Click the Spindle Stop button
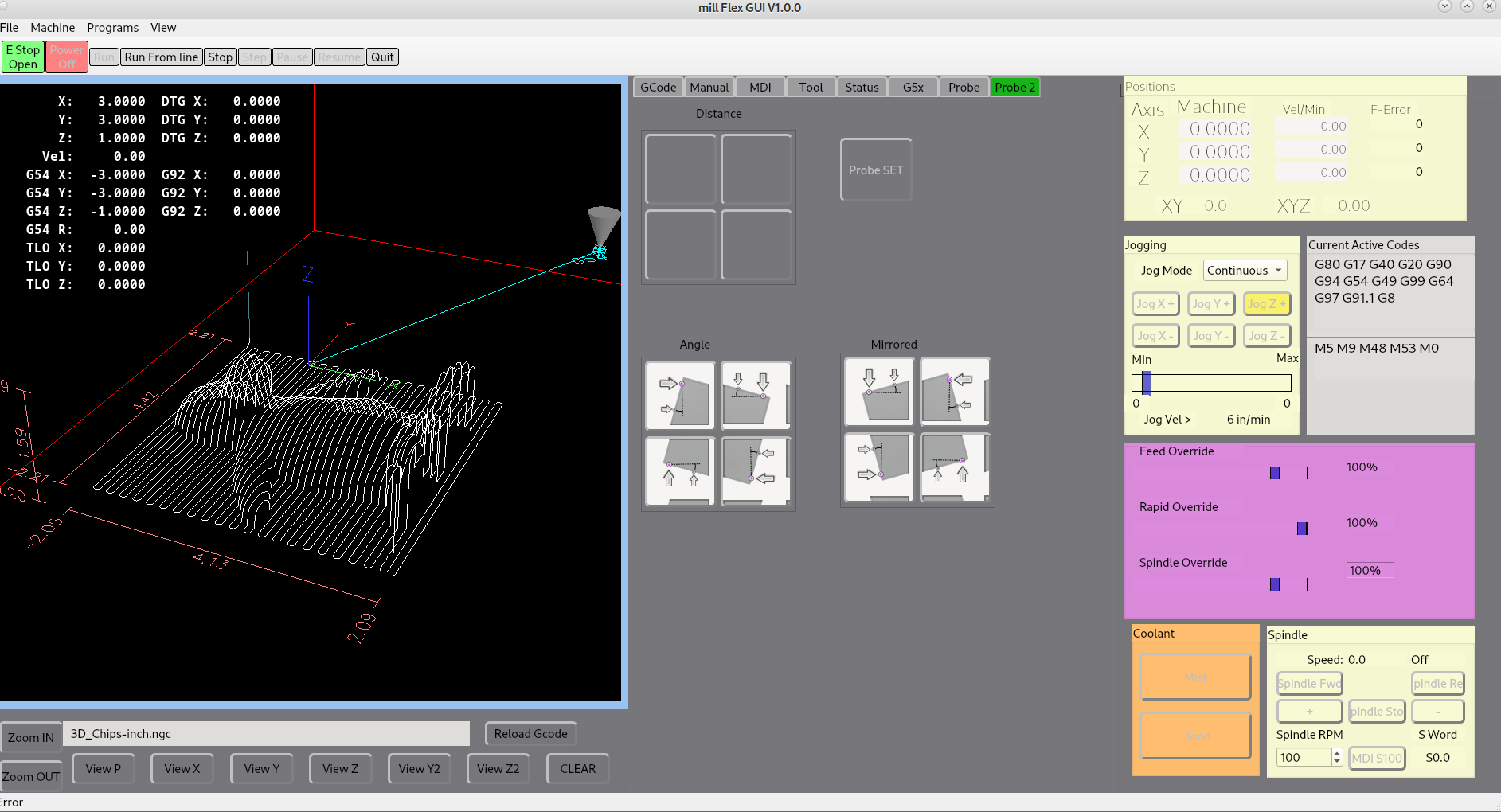This screenshot has width=1501, height=812. [1378, 712]
